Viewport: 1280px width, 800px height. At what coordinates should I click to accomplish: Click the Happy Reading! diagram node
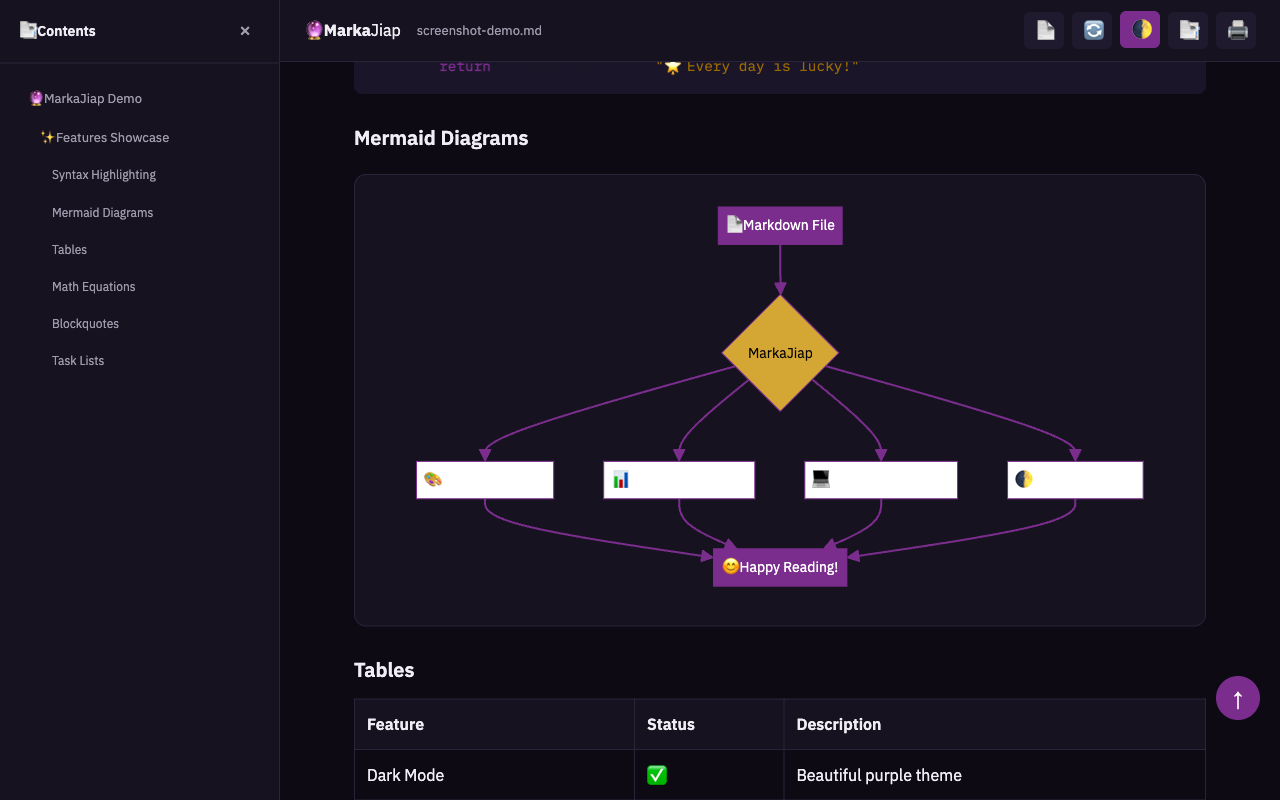click(780, 567)
